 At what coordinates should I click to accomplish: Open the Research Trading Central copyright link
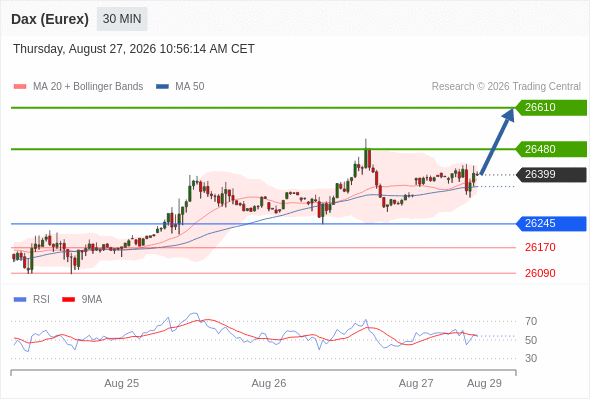pyautogui.click(x=506, y=87)
